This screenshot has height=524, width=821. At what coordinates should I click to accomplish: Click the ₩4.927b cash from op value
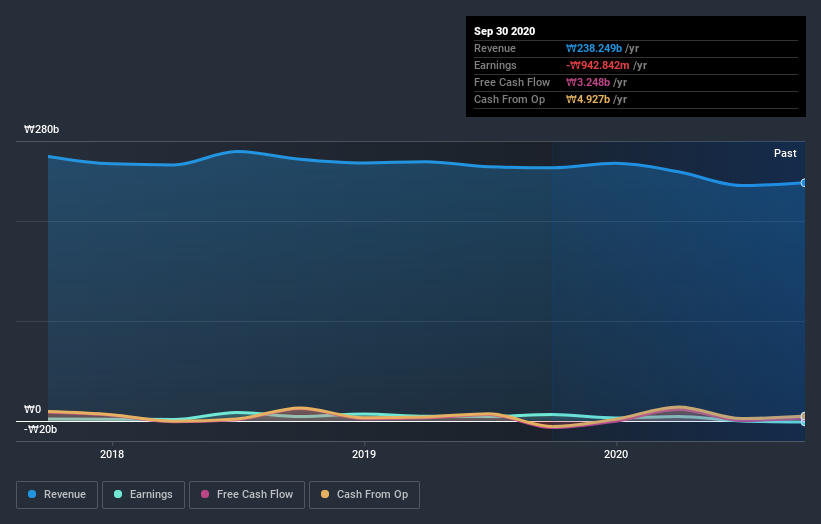tap(587, 99)
